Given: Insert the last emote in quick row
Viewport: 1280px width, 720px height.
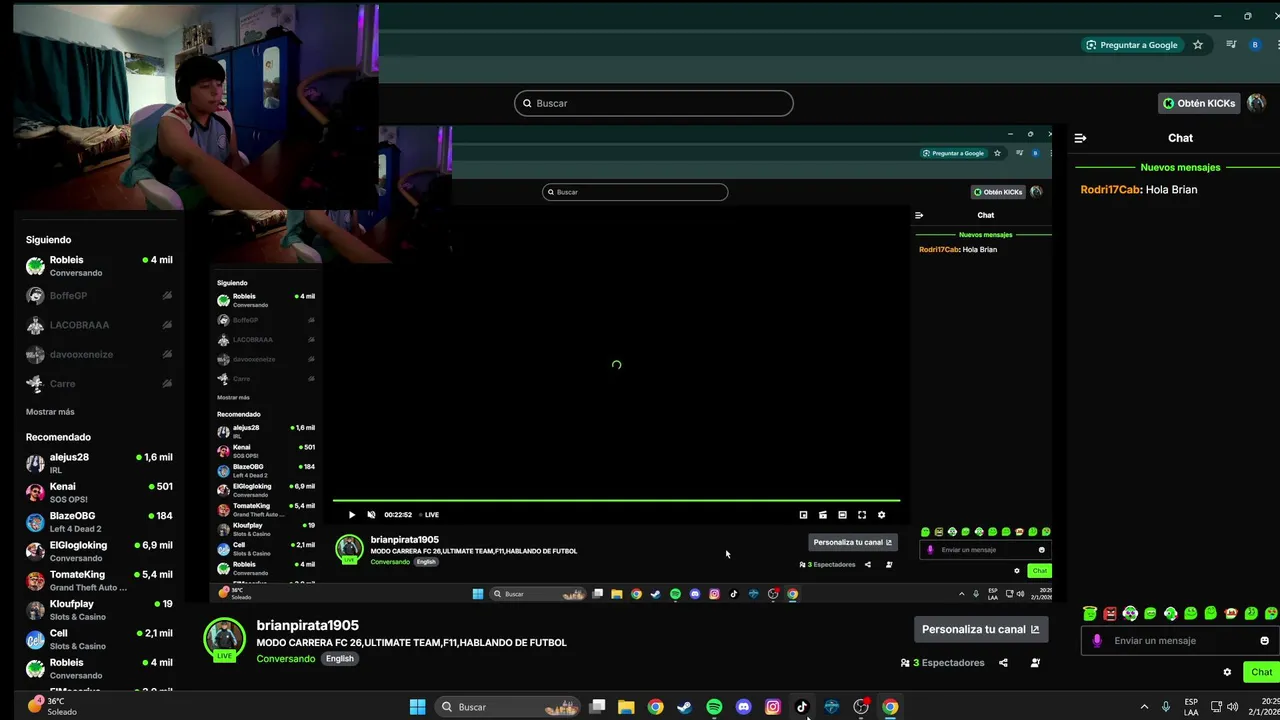Looking at the screenshot, I should tap(1271, 613).
